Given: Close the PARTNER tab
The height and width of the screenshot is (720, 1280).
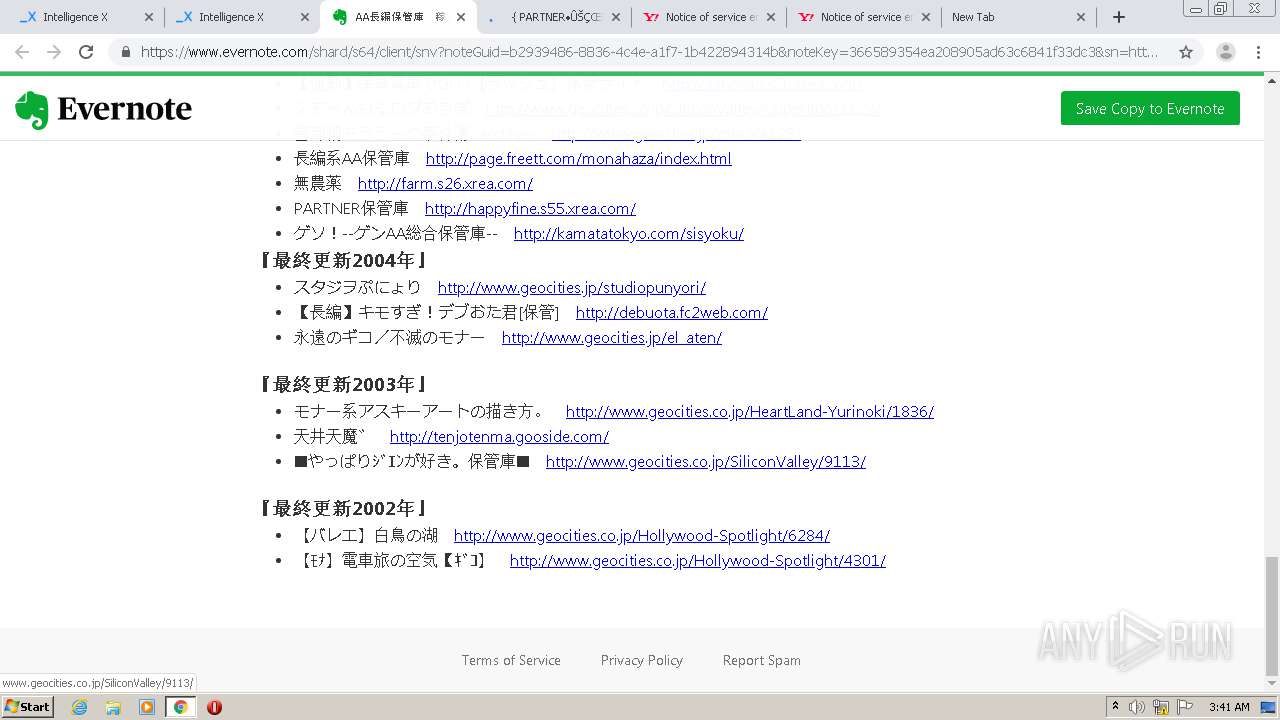Looking at the screenshot, I should [617, 17].
